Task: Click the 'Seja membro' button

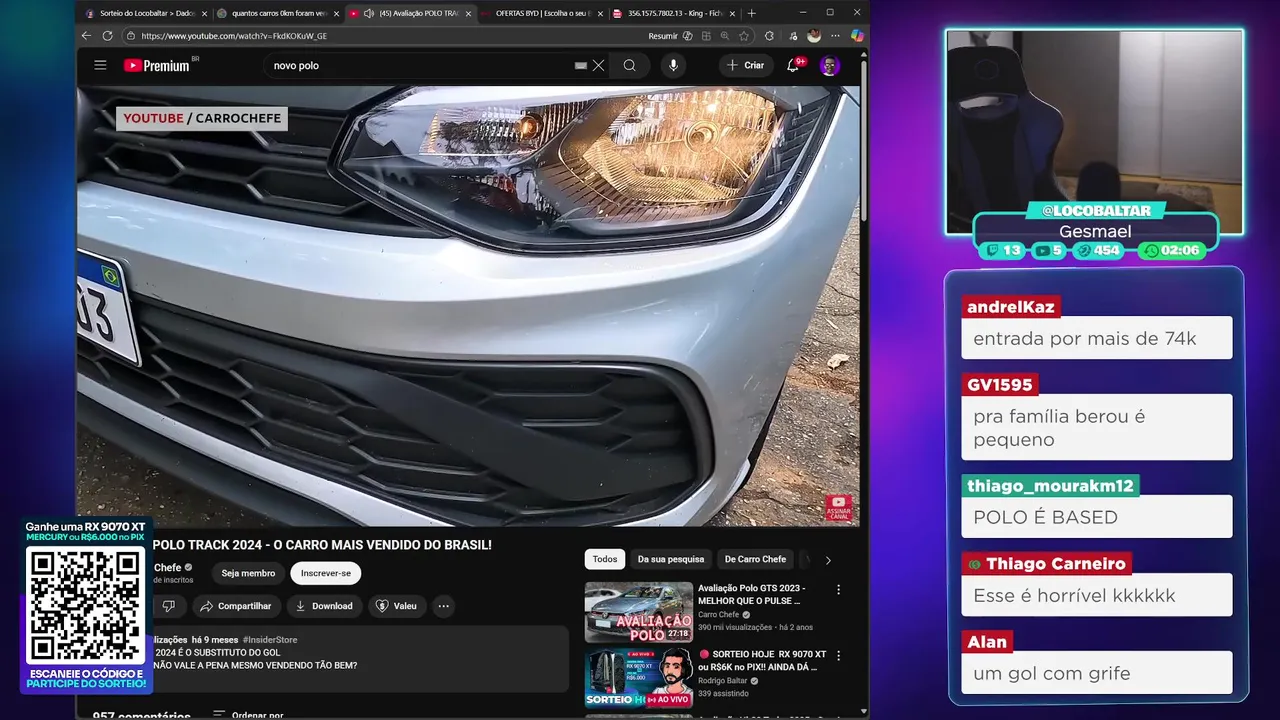Action: 248,573
